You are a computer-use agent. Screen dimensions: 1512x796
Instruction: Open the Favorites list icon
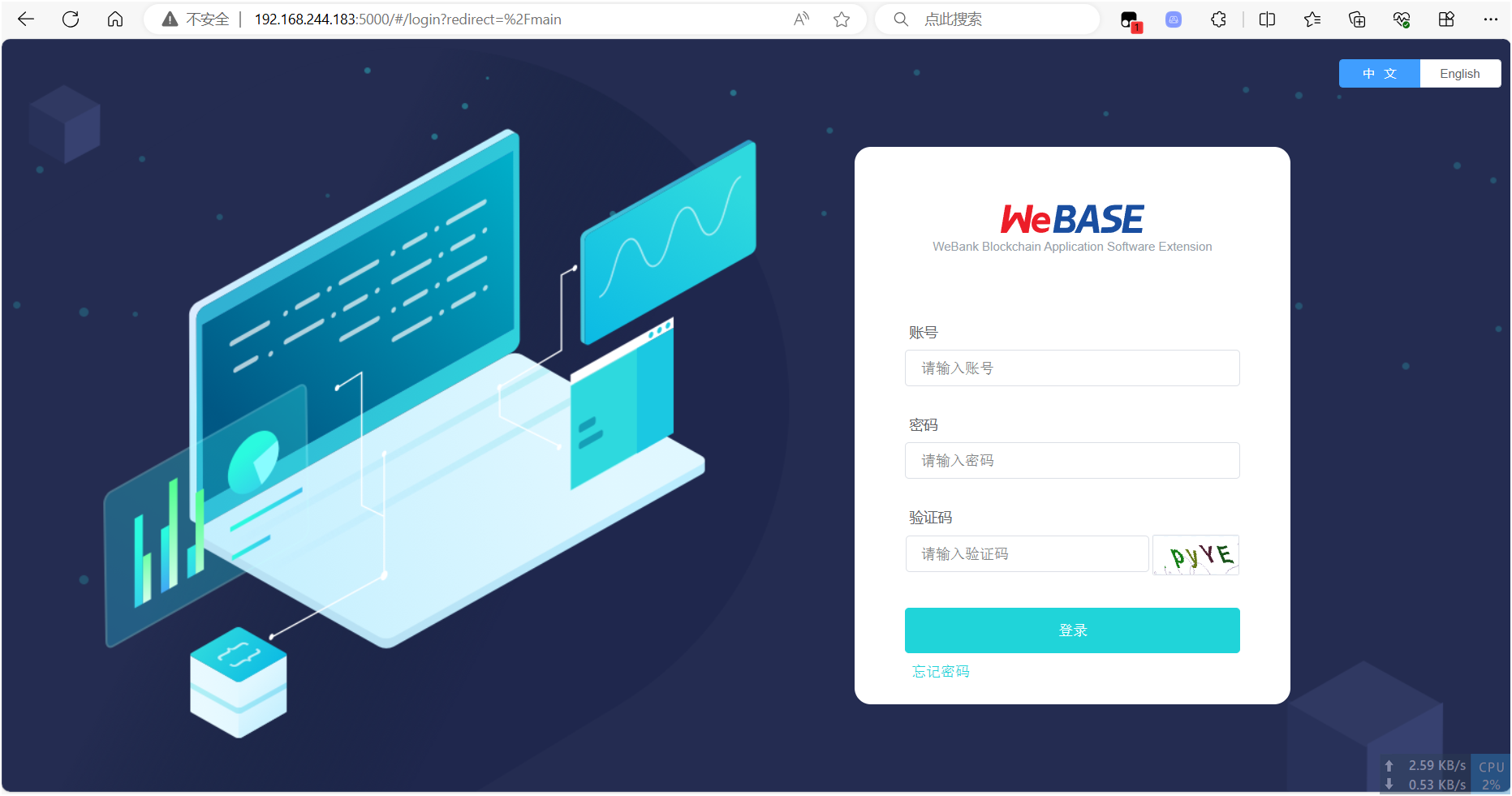tap(1312, 19)
